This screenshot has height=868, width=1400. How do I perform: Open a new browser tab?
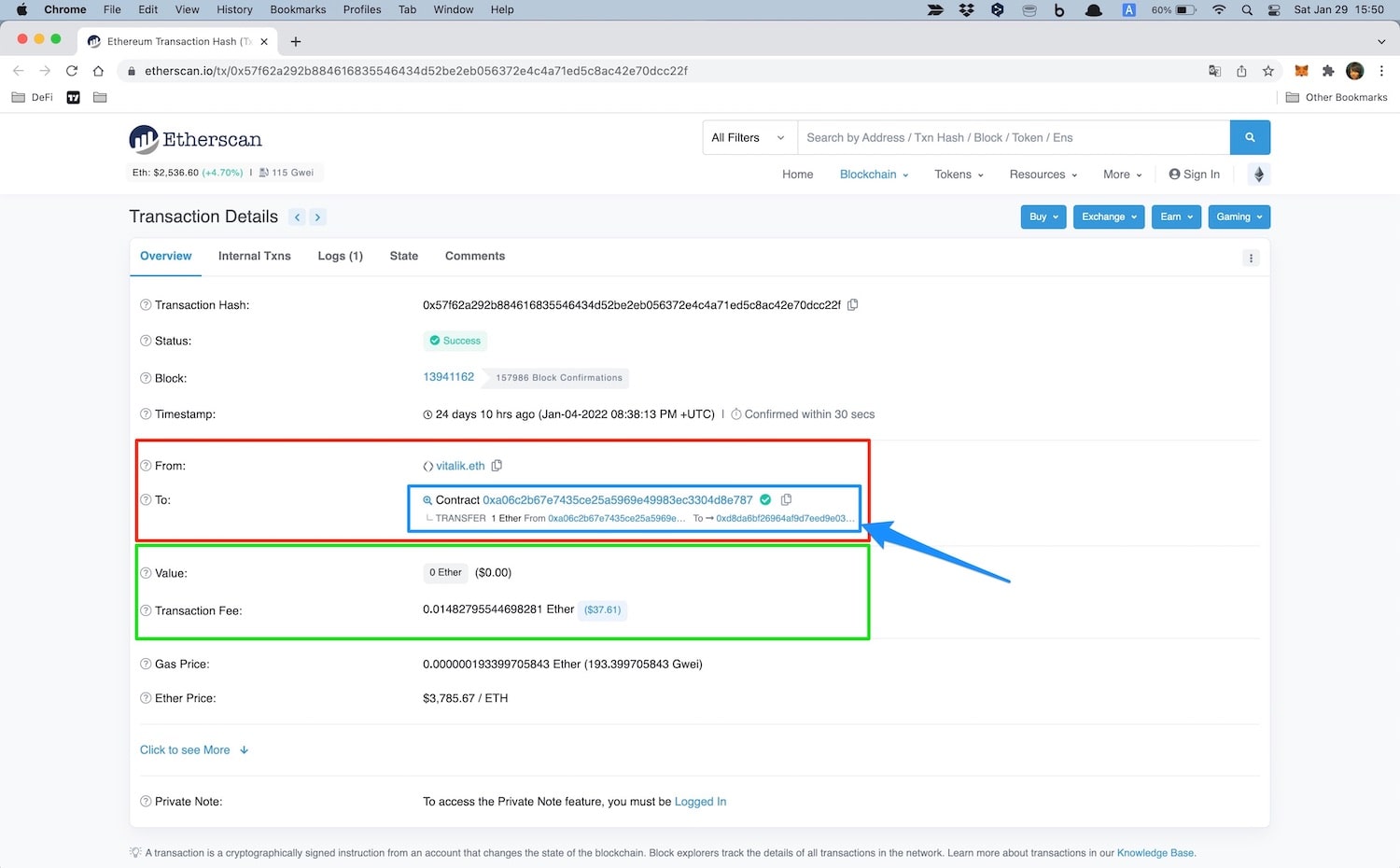(296, 41)
